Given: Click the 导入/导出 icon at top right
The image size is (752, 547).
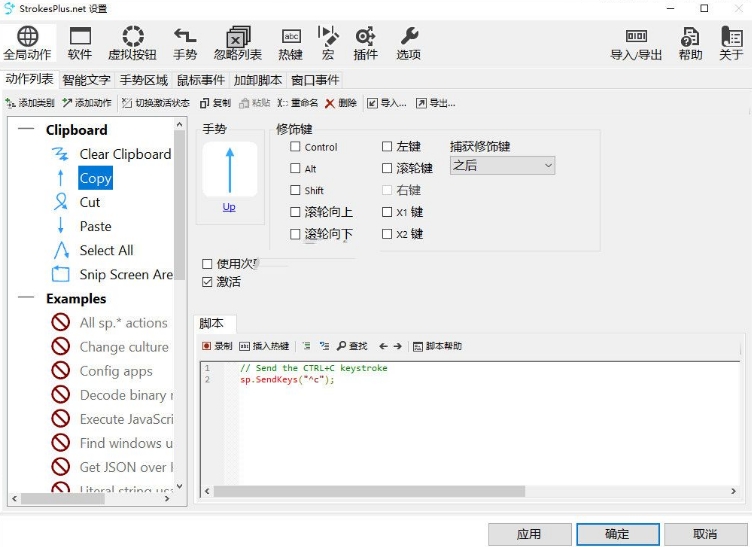Looking at the screenshot, I should [636, 43].
